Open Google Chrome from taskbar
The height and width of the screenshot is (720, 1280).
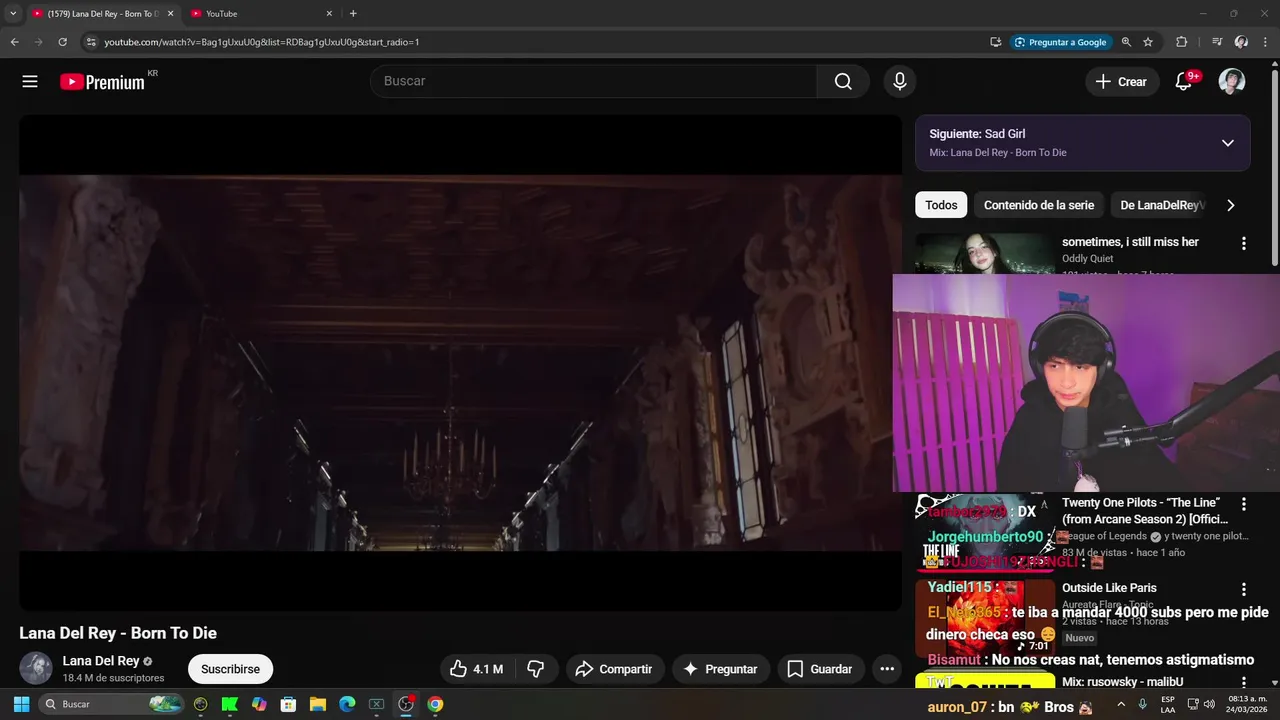pyautogui.click(x=435, y=704)
